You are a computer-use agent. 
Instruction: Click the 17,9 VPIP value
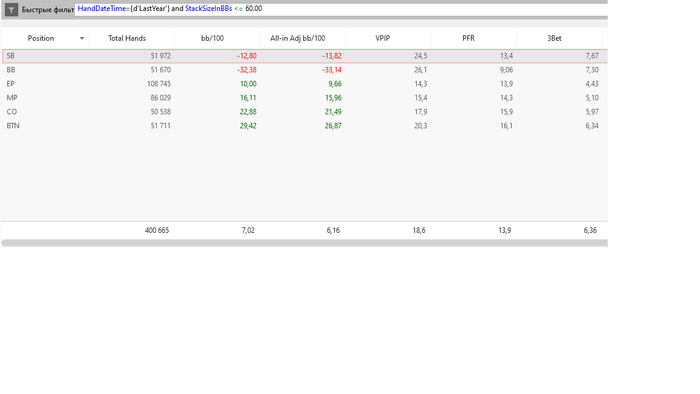click(421, 112)
